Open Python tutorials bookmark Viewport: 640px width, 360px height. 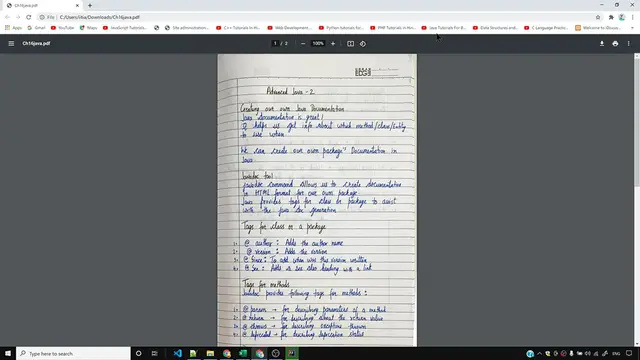(341, 28)
